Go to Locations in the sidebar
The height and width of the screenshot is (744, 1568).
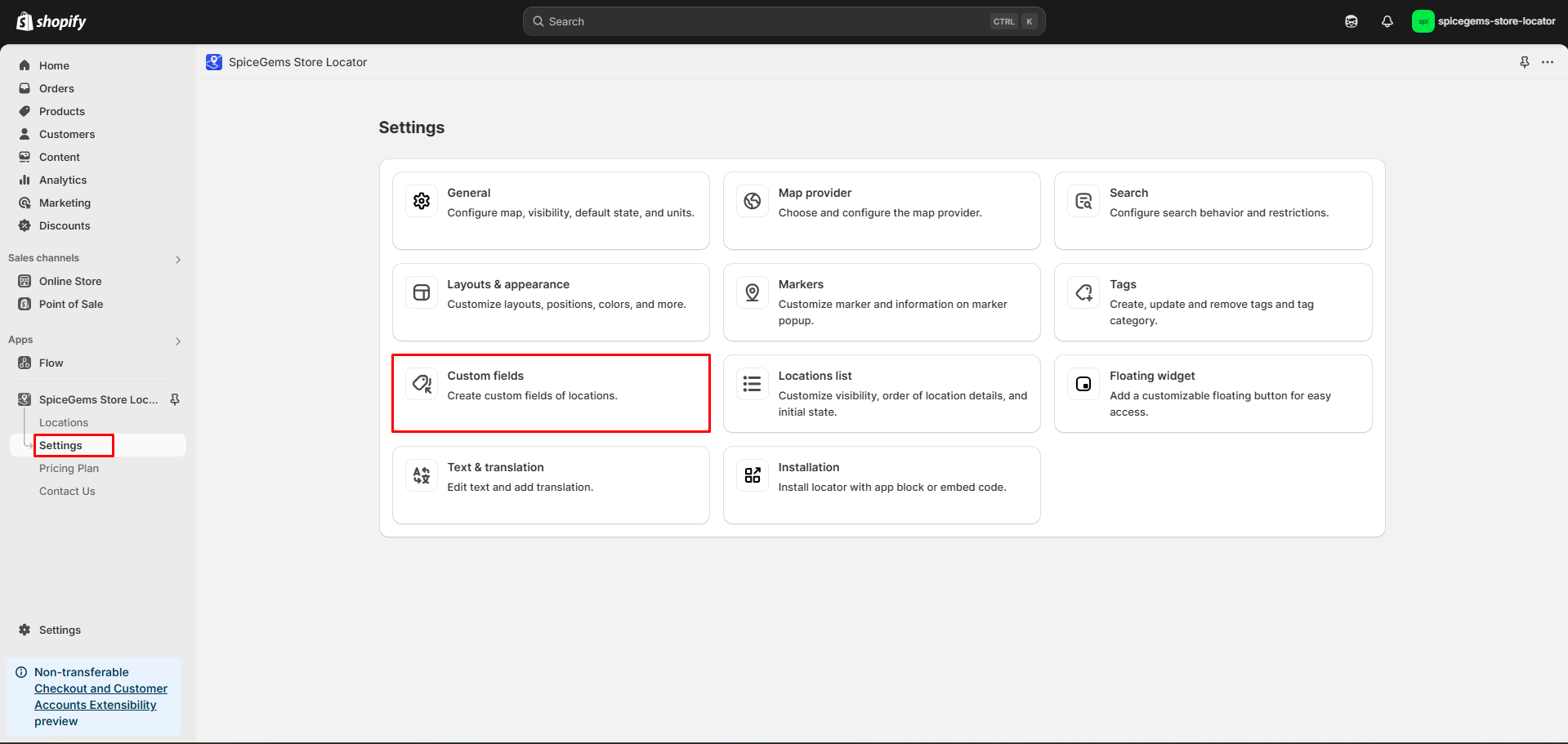pyautogui.click(x=64, y=422)
